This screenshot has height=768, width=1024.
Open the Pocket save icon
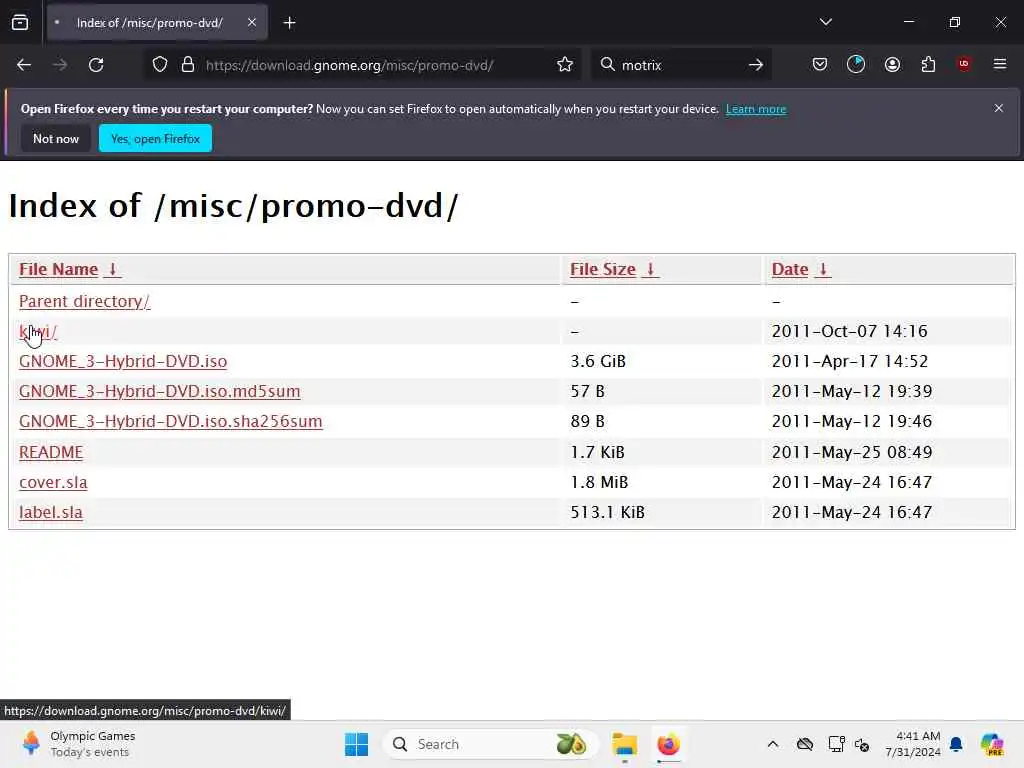point(820,64)
